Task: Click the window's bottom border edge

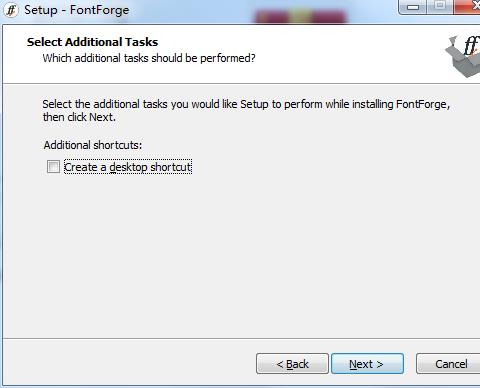Action: [240, 386]
